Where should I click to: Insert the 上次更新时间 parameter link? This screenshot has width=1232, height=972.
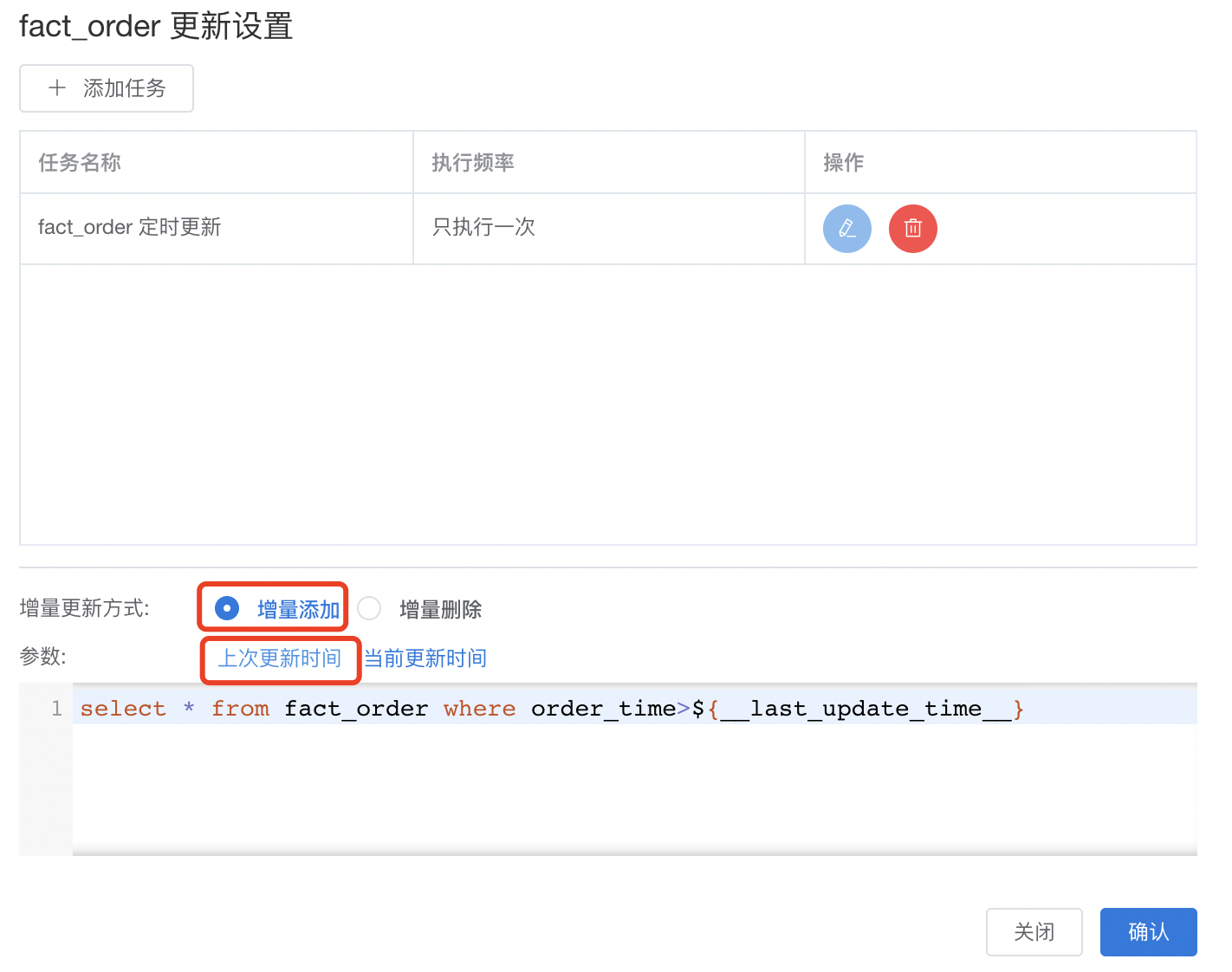279,658
